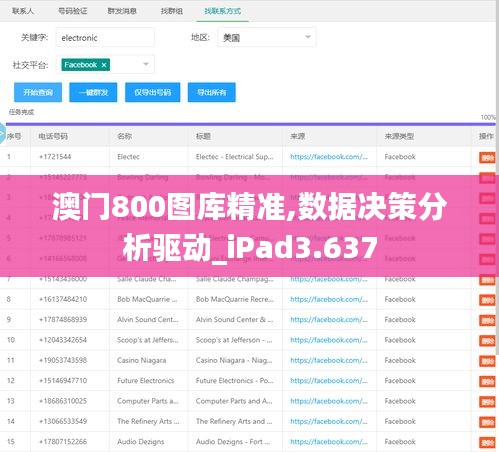Go to the 群发消息 tab

click(x=122, y=11)
